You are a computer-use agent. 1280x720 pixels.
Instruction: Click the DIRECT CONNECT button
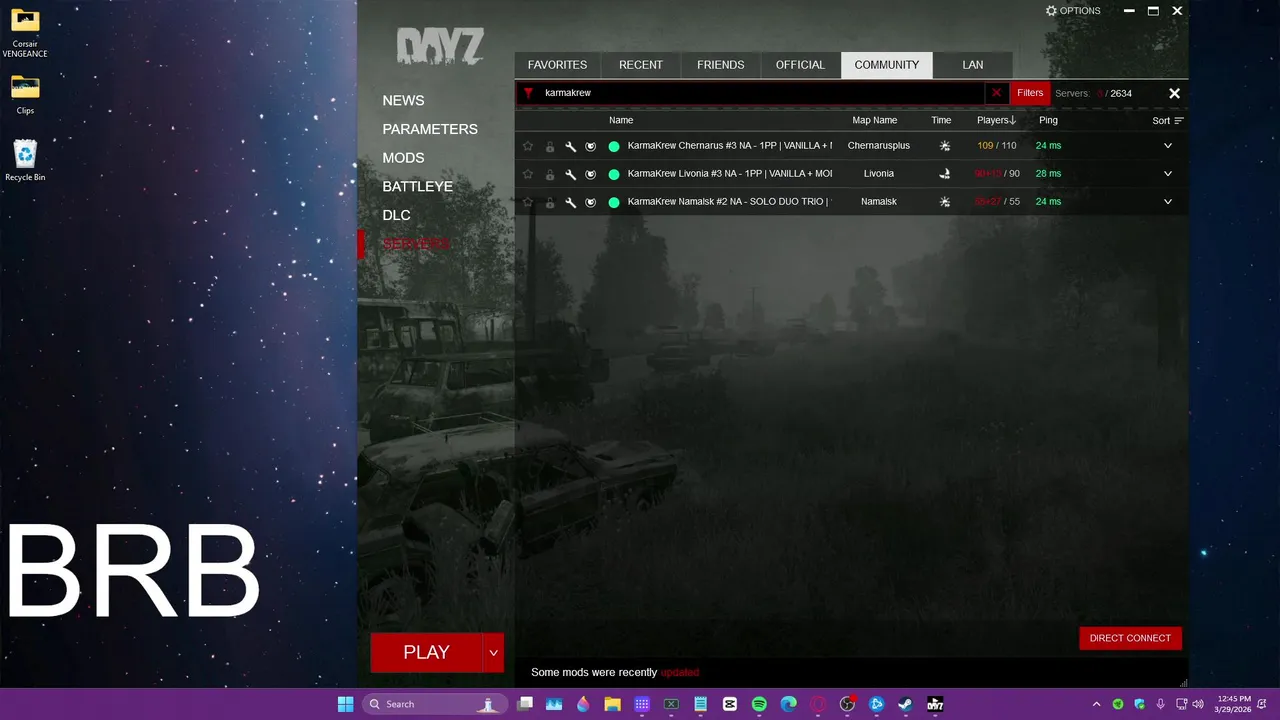tap(1130, 638)
